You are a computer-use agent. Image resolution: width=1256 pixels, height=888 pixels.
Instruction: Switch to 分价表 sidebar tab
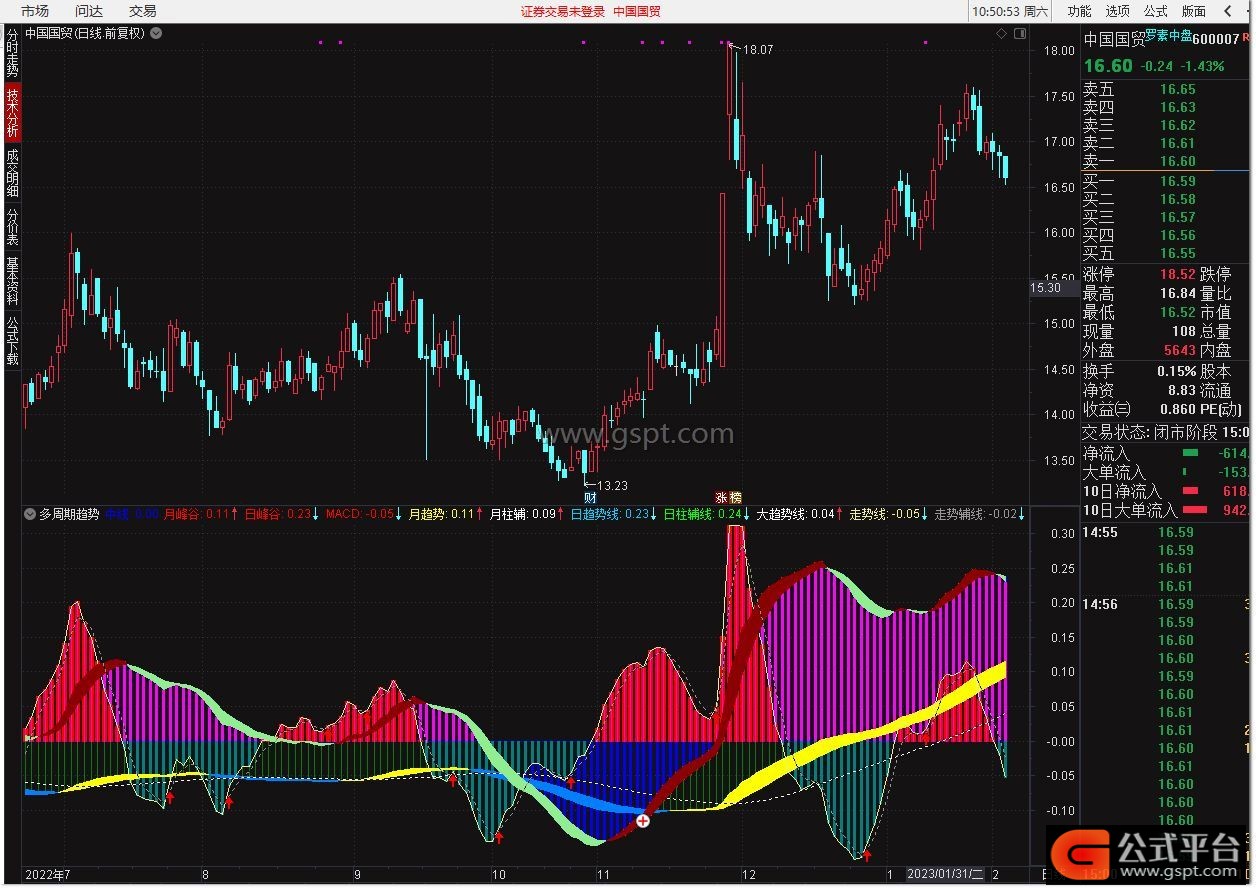click(12, 227)
